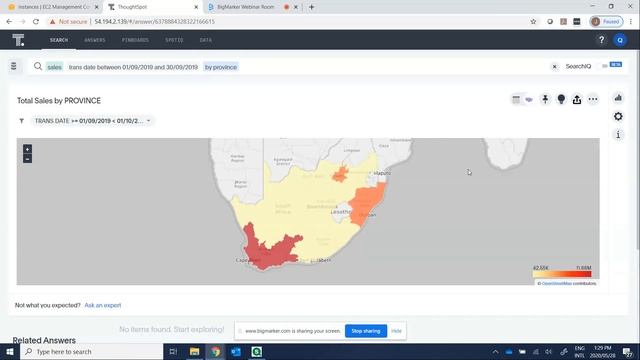
Task: Expand the TRANS DATE filter dropdown
Action: (149, 121)
